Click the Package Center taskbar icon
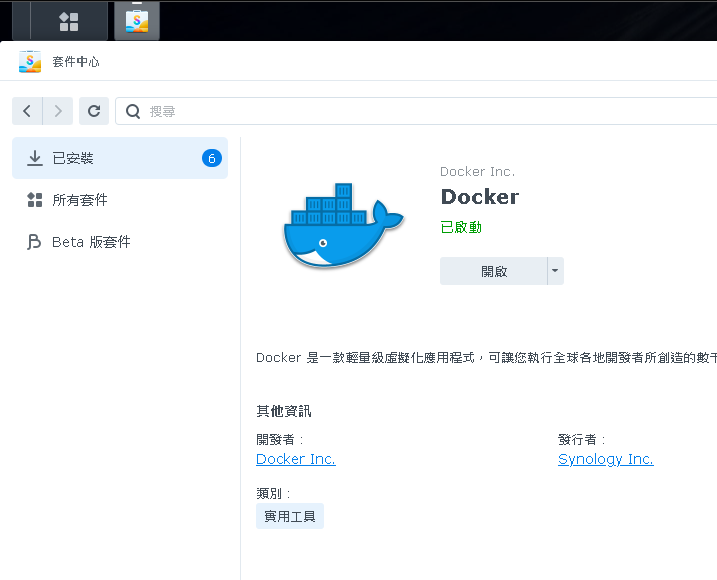 [136, 20]
